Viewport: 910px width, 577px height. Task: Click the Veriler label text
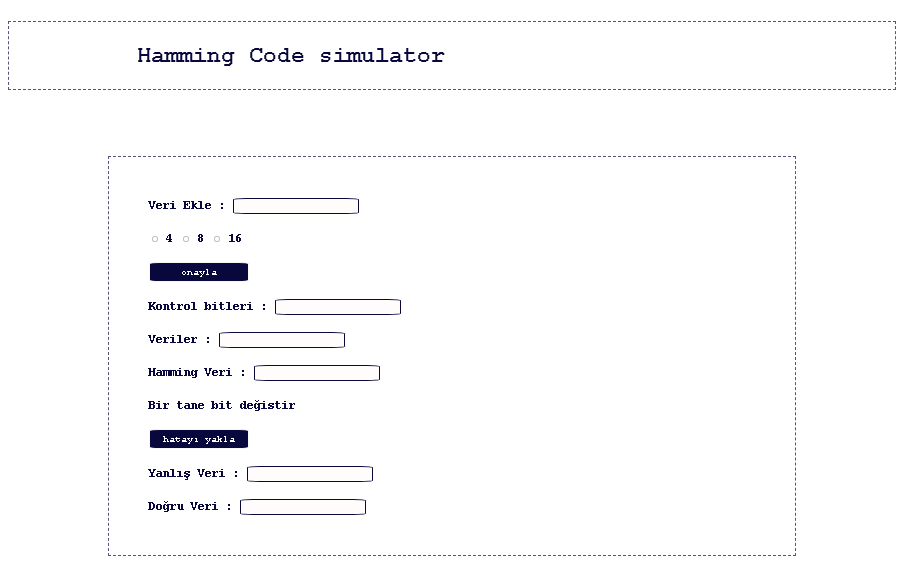coord(175,339)
